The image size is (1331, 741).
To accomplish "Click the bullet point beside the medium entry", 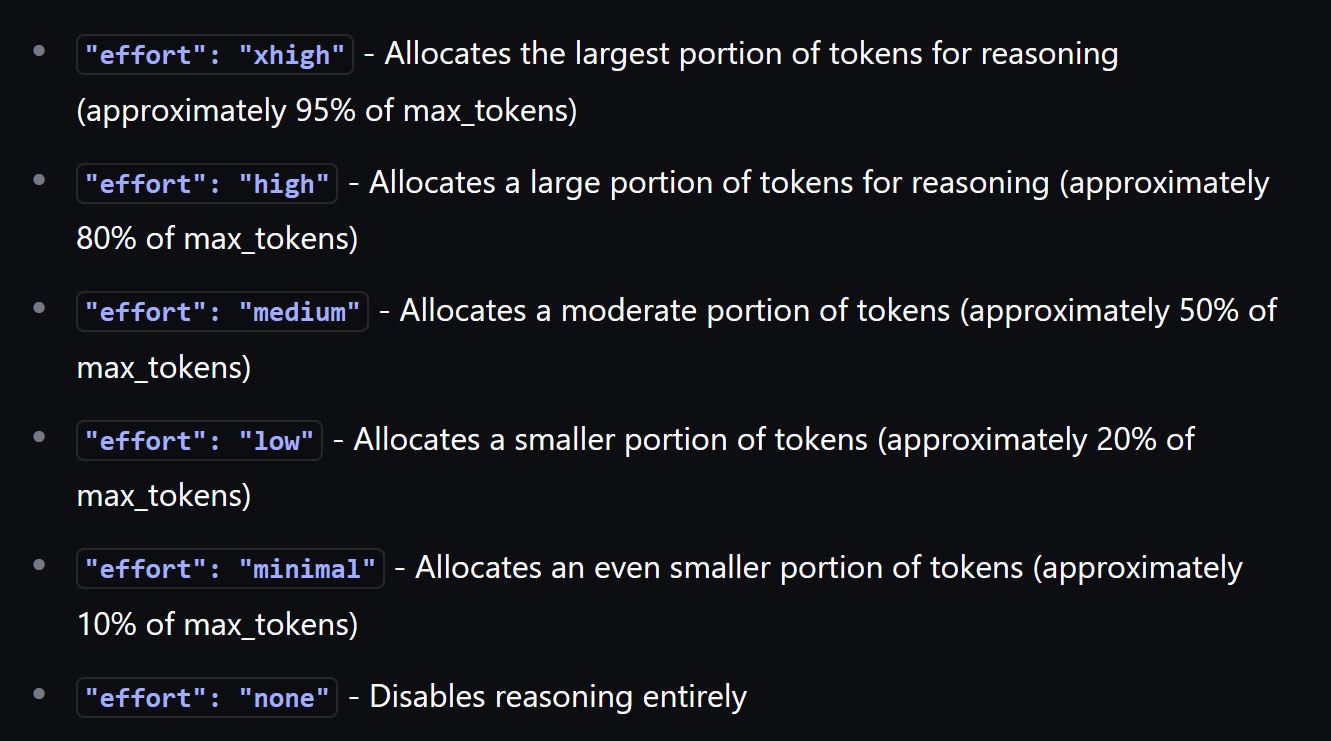I will [39, 307].
